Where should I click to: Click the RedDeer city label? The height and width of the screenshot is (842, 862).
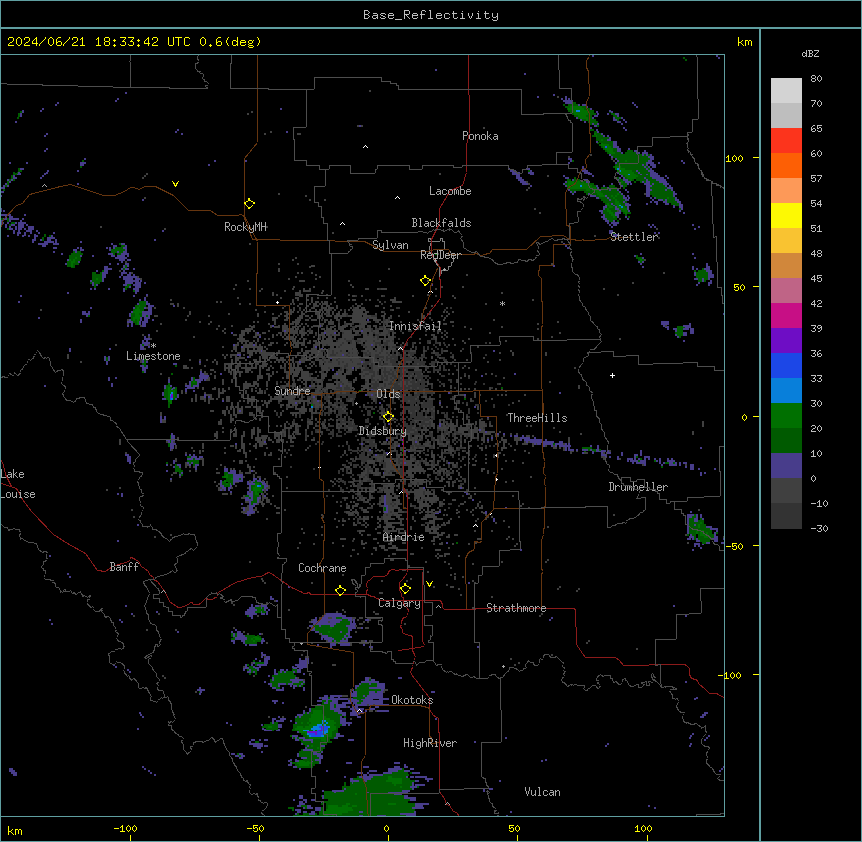(x=440, y=255)
